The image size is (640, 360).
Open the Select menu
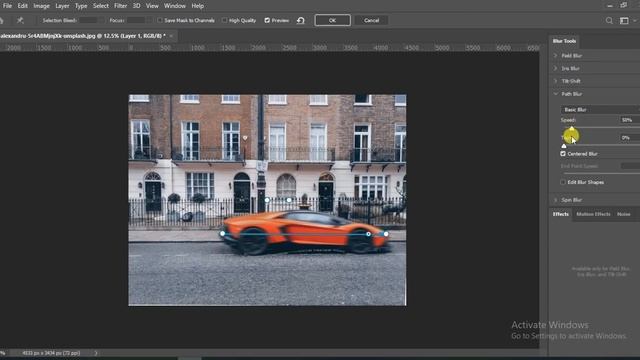(x=100, y=6)
